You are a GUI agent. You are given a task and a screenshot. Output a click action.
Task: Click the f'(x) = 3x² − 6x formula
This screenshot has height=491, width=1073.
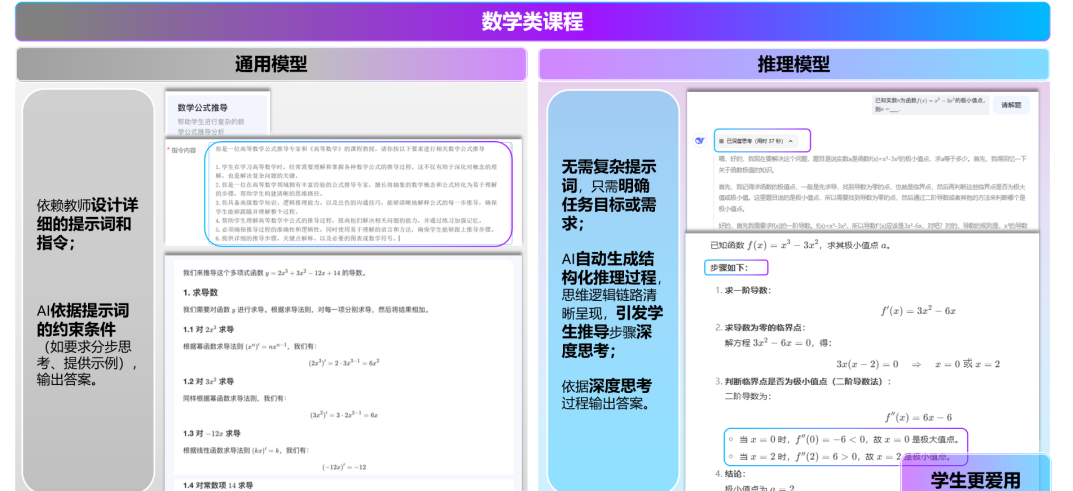click(917, 310)
